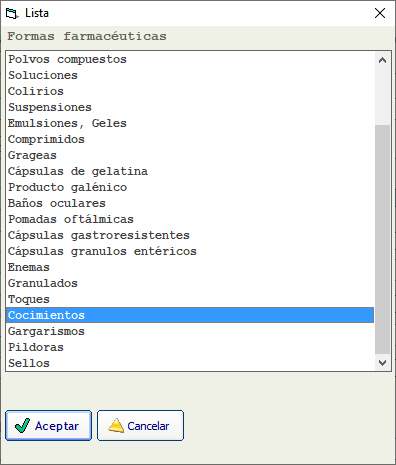Click the yellow triangle icon on Cancelar

[116, 426]
